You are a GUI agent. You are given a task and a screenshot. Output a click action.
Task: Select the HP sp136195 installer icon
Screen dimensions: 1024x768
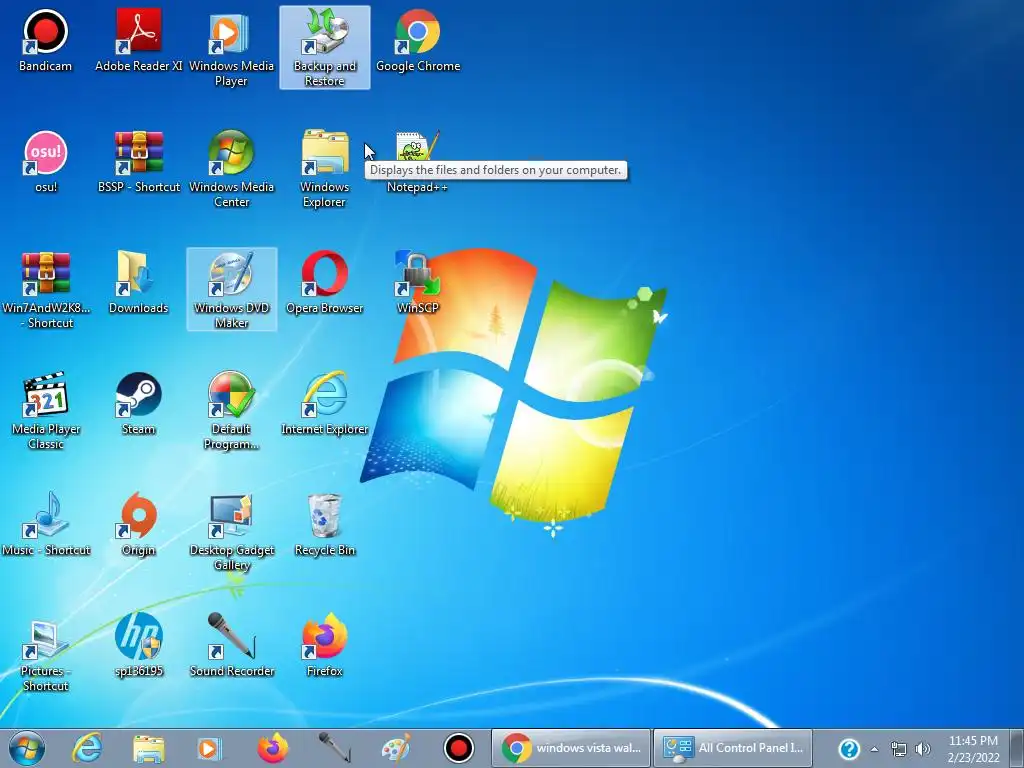[138, 645]
